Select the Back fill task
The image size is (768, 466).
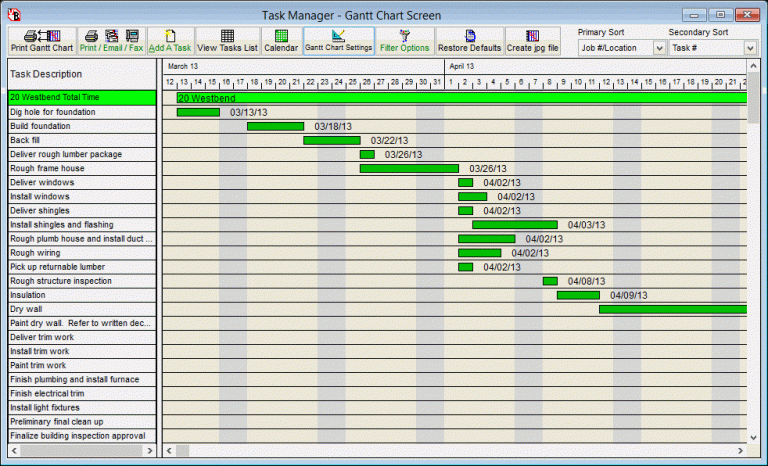[x=82, y=141]
